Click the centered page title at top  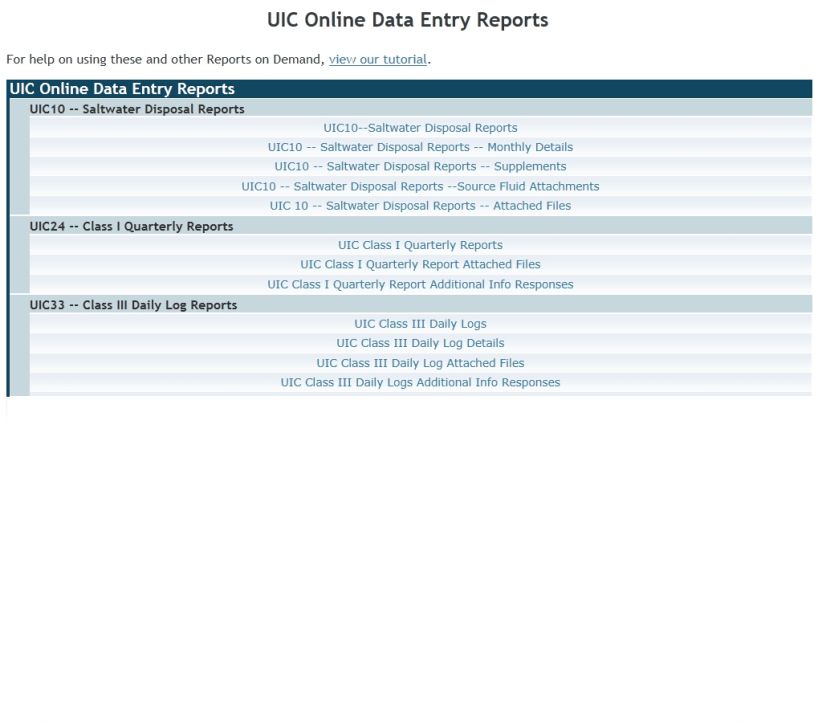click(407, 20)
